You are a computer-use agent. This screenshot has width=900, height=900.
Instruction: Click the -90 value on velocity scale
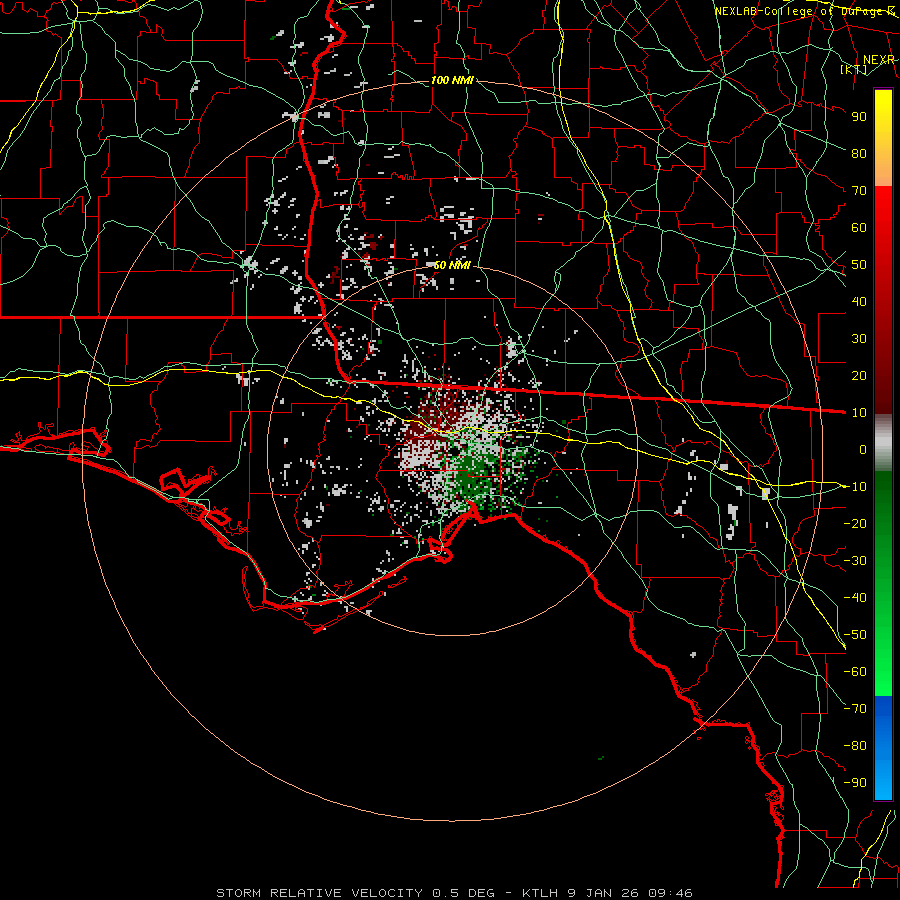(855, 783)
